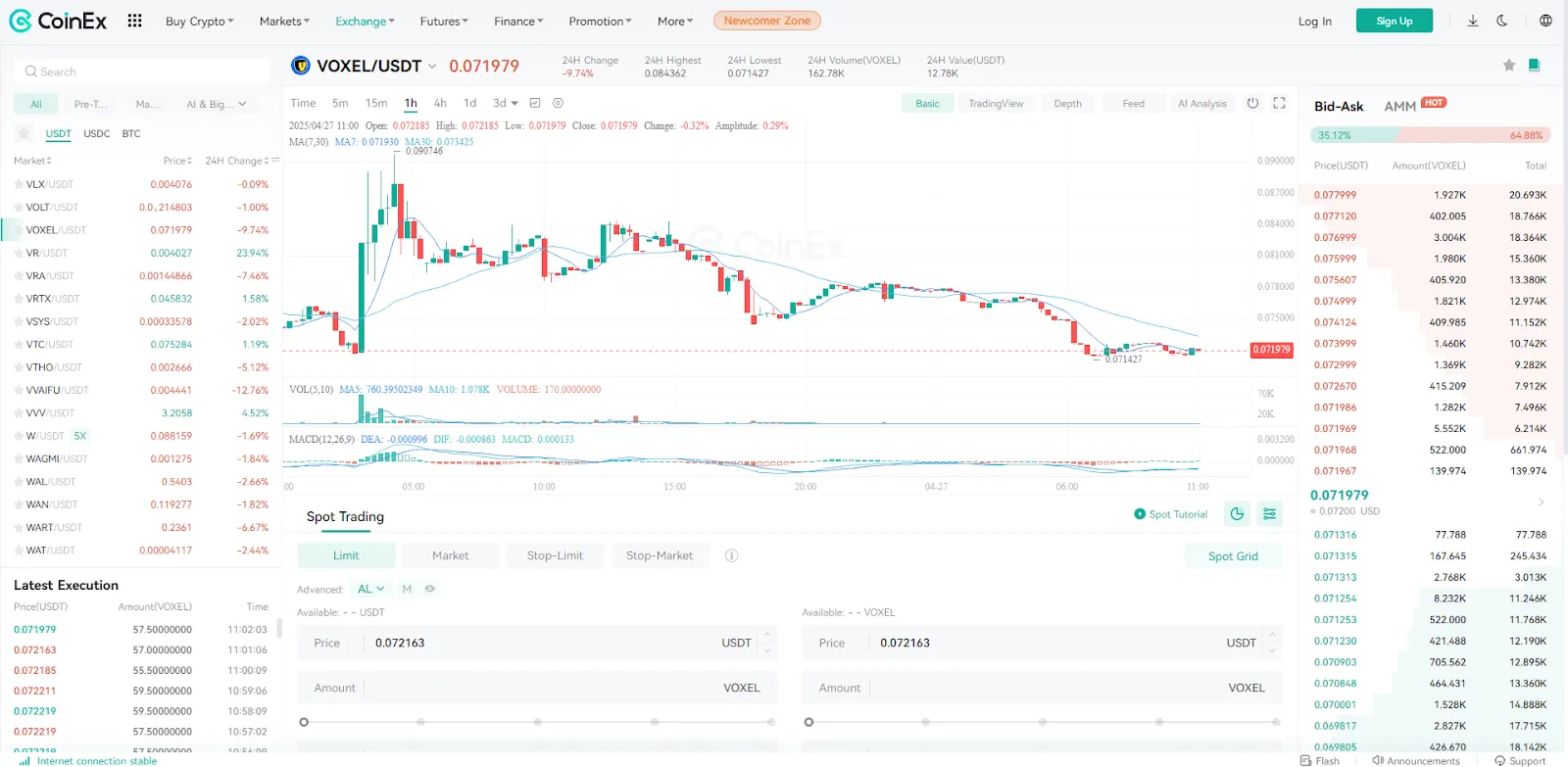
Task: Expand the Buy Crypto menu
Action: tap(200, 21)
